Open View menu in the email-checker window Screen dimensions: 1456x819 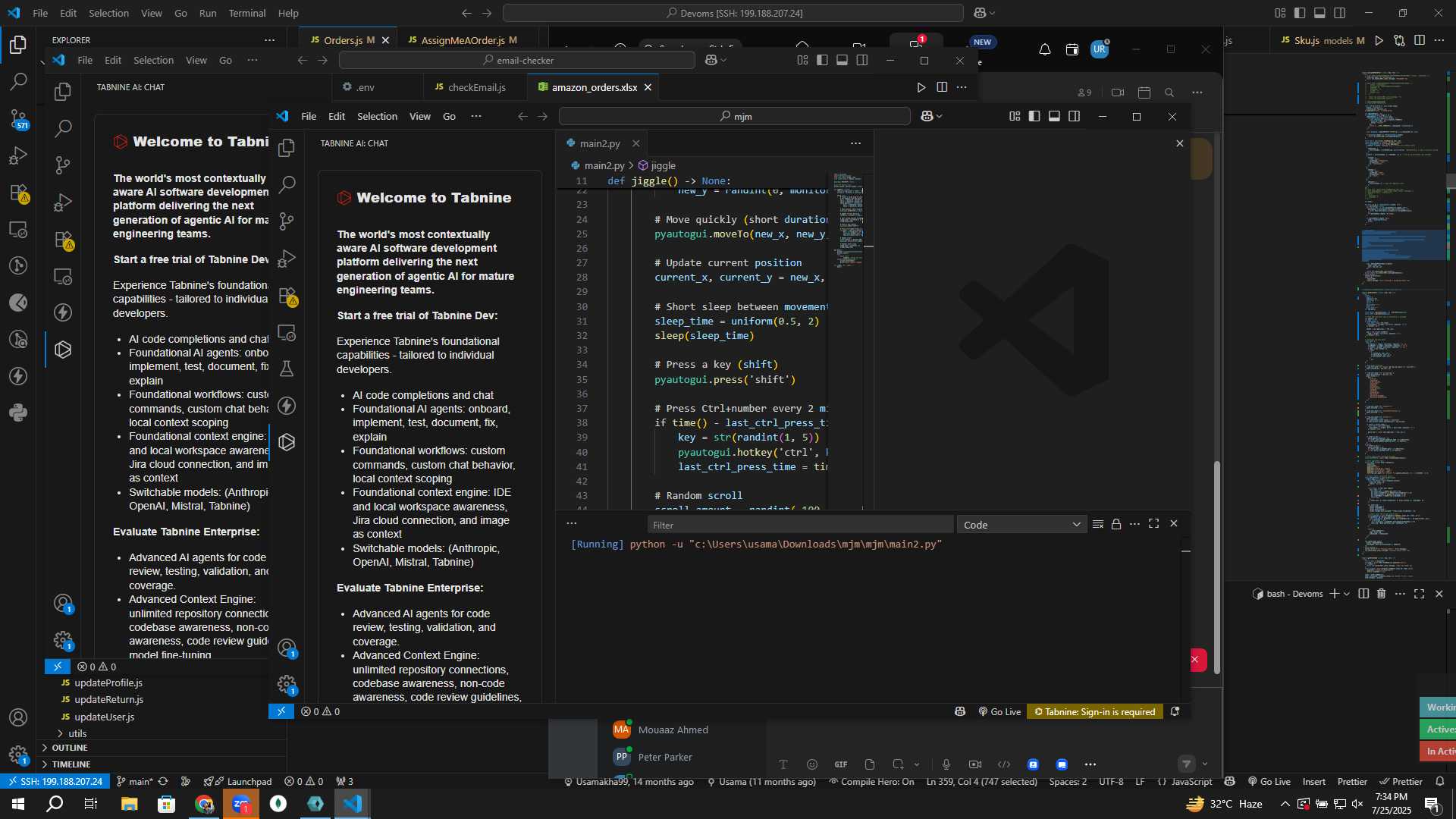click(x=196, y=60)
